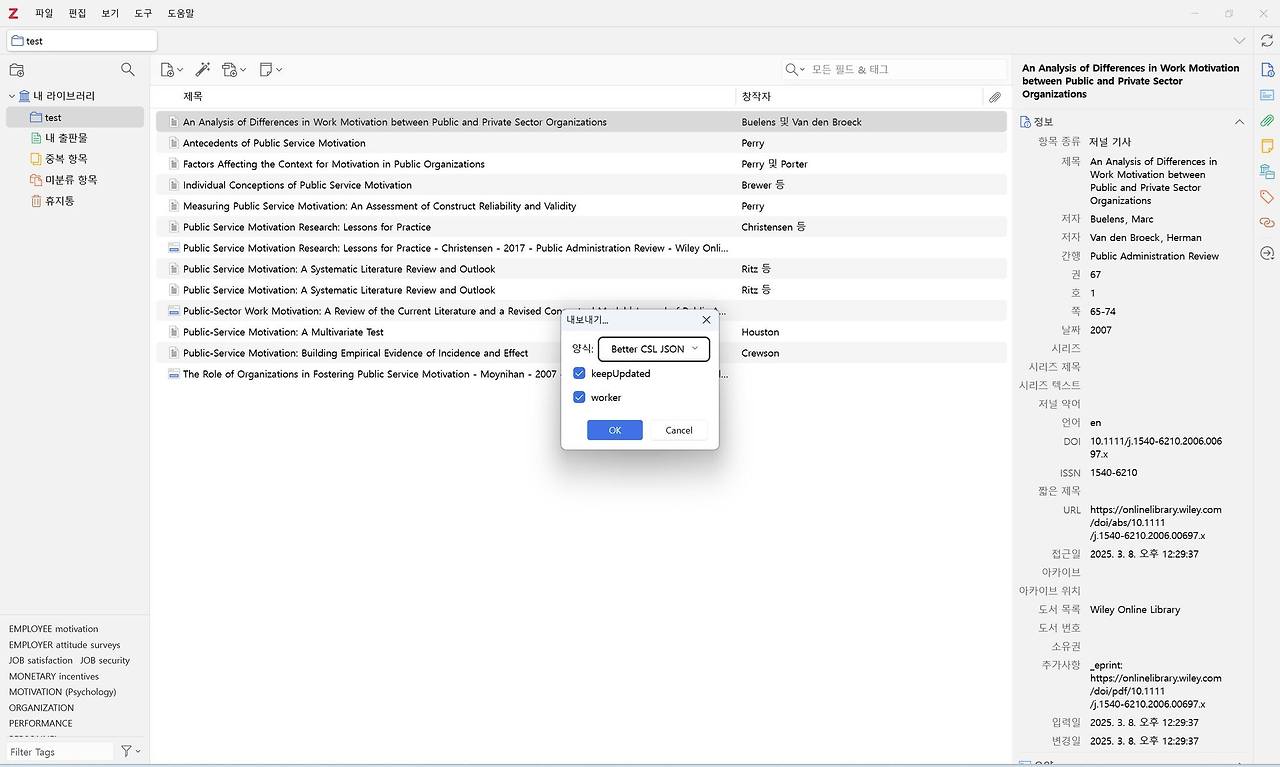Open the tab list dropdown arrow
This screenshot has height=767, width=1280.
(x=1239, y=41)
